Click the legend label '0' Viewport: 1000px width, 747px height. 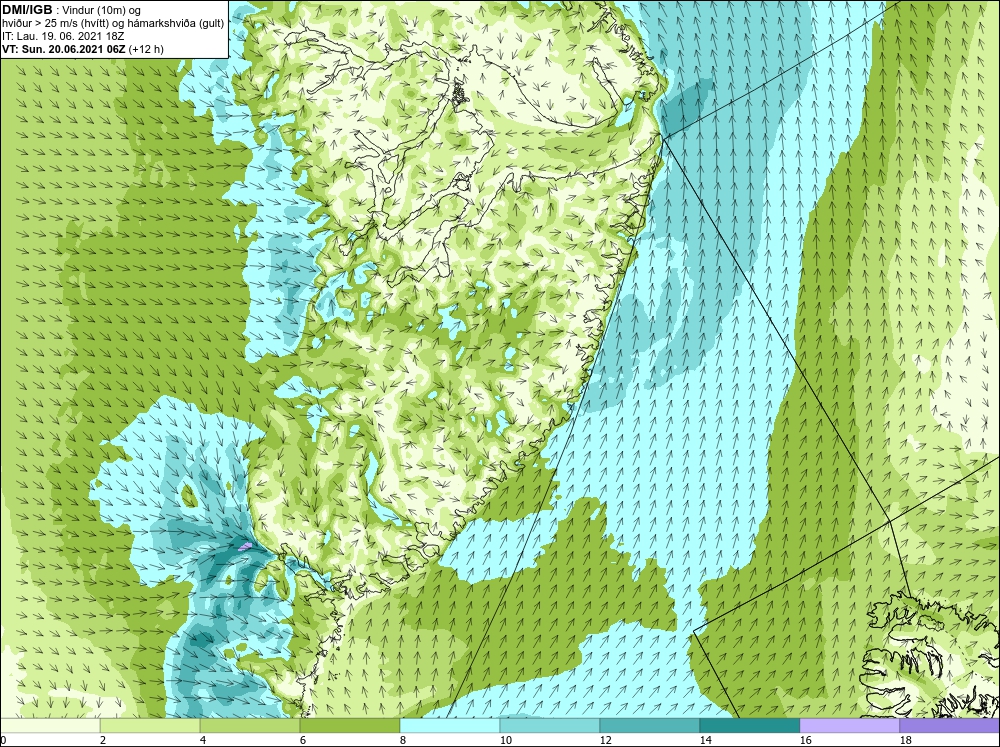tap(3, 740)
